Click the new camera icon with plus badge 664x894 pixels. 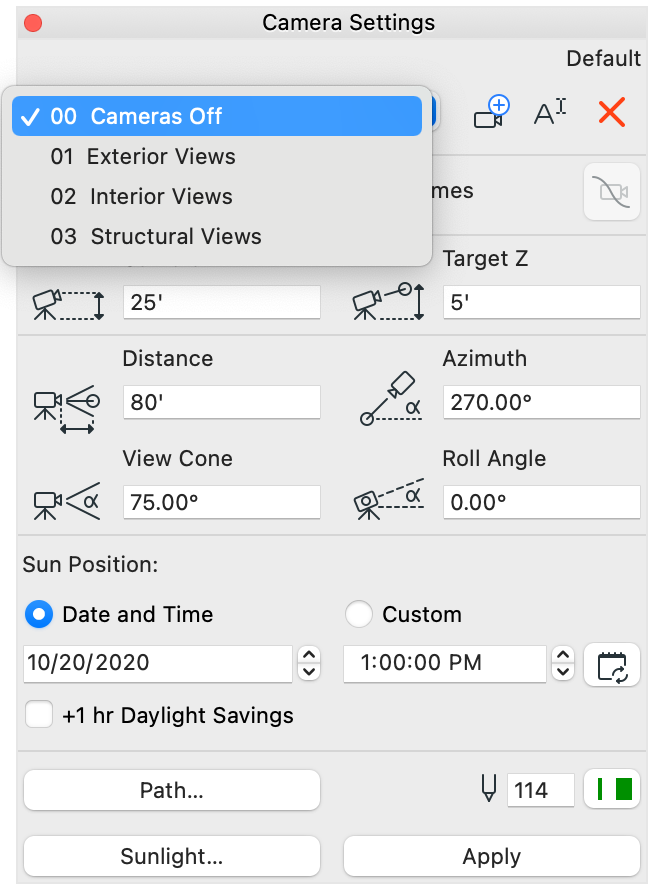491,112
